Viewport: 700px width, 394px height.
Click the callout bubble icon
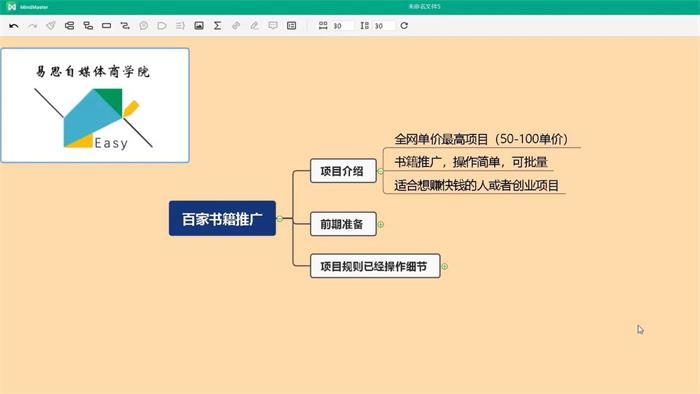click(144, 26)
